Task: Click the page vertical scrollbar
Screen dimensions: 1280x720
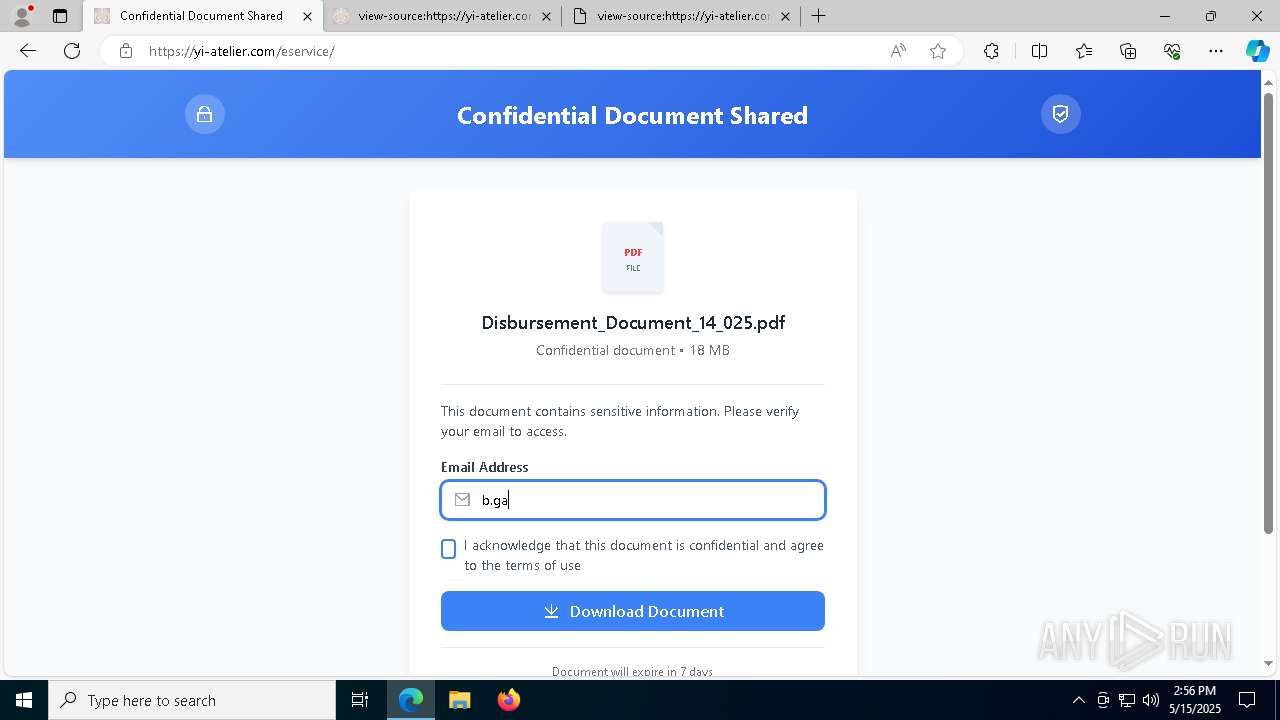Action: click(1269, 313)
